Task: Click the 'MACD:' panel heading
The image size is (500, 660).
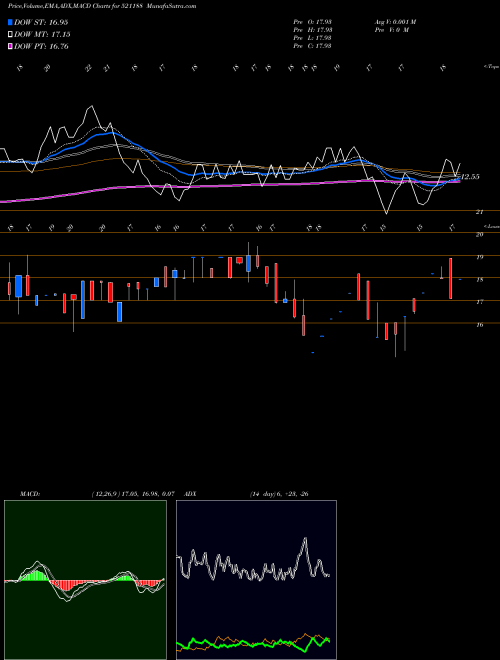Action: tap(30, 494)
